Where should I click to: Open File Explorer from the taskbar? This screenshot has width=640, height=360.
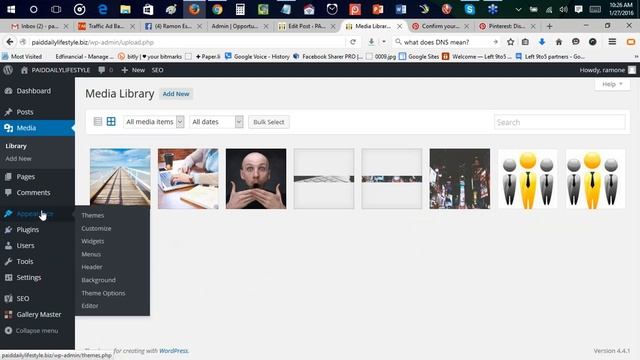pyautogui.click(x=125, y=9)
